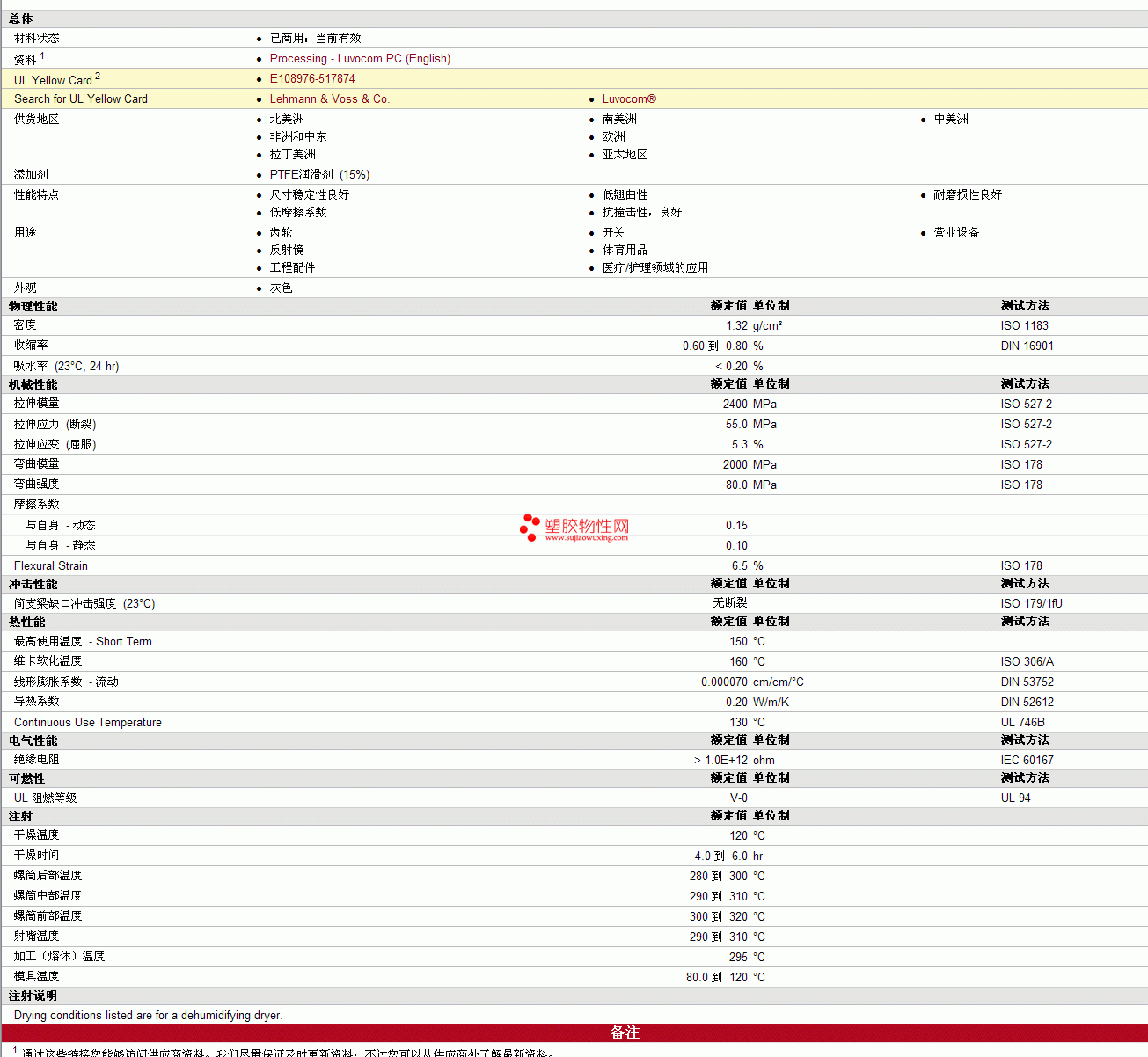Select the 反射镜 application entry
The width and height of the screenshot is (1148, 1057).
tap(287, 250)
